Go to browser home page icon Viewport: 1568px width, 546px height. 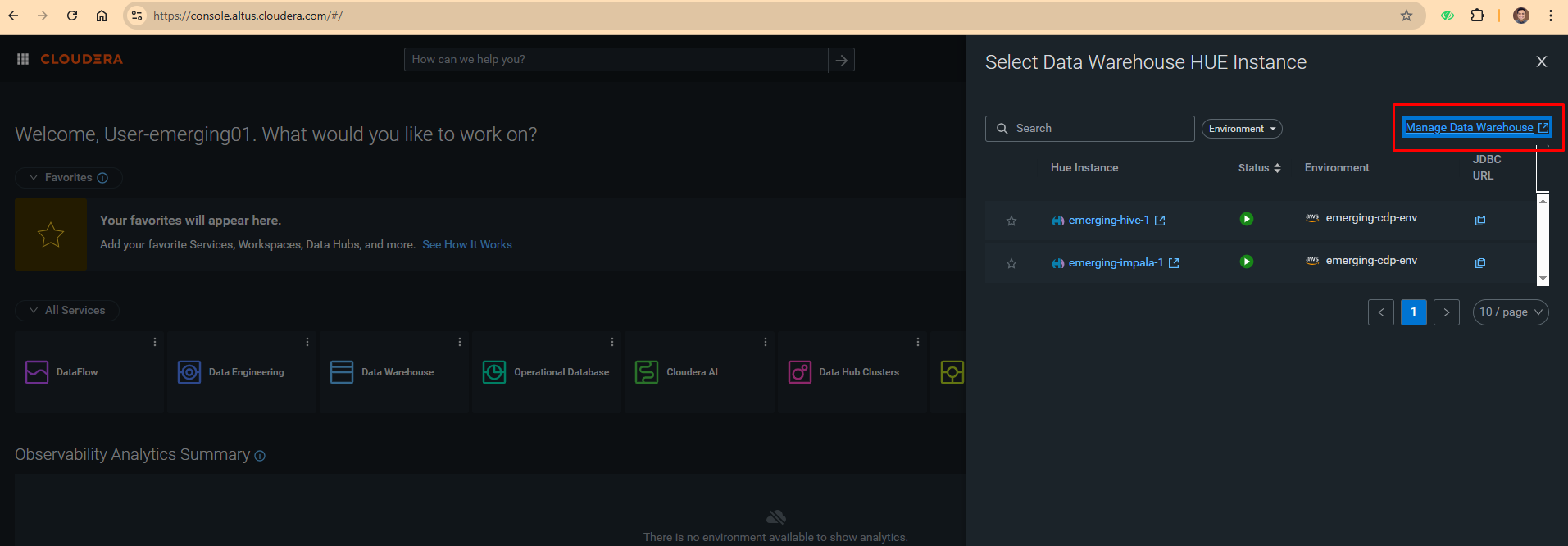coord(102,16)
